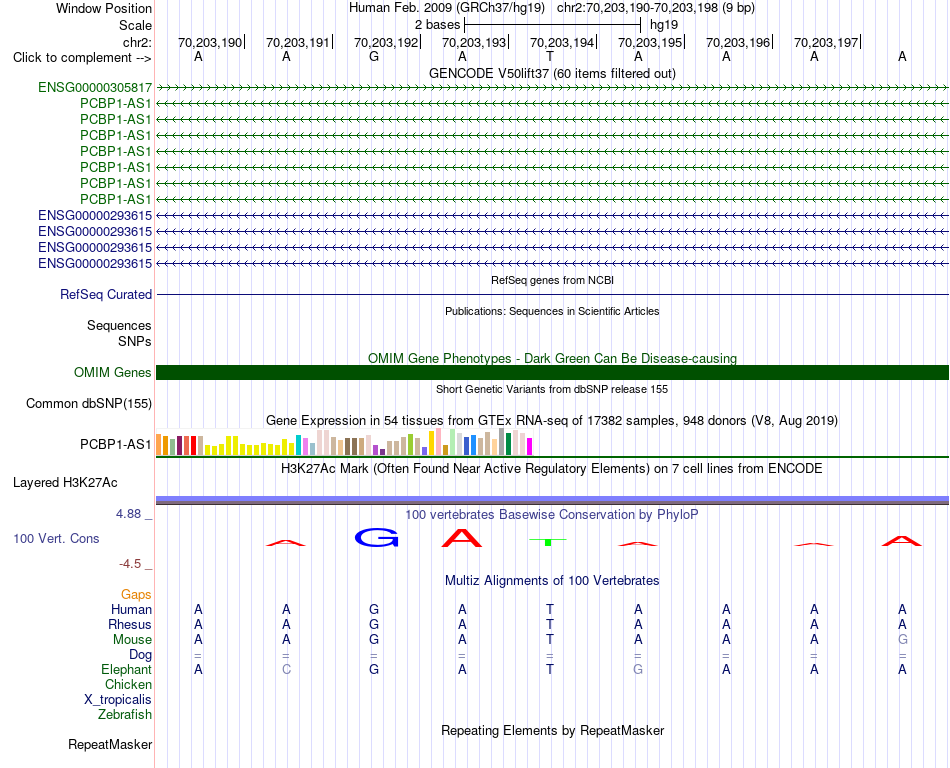Click the blue G conservation logo letter
950x768 pixels.
(376, 537)
